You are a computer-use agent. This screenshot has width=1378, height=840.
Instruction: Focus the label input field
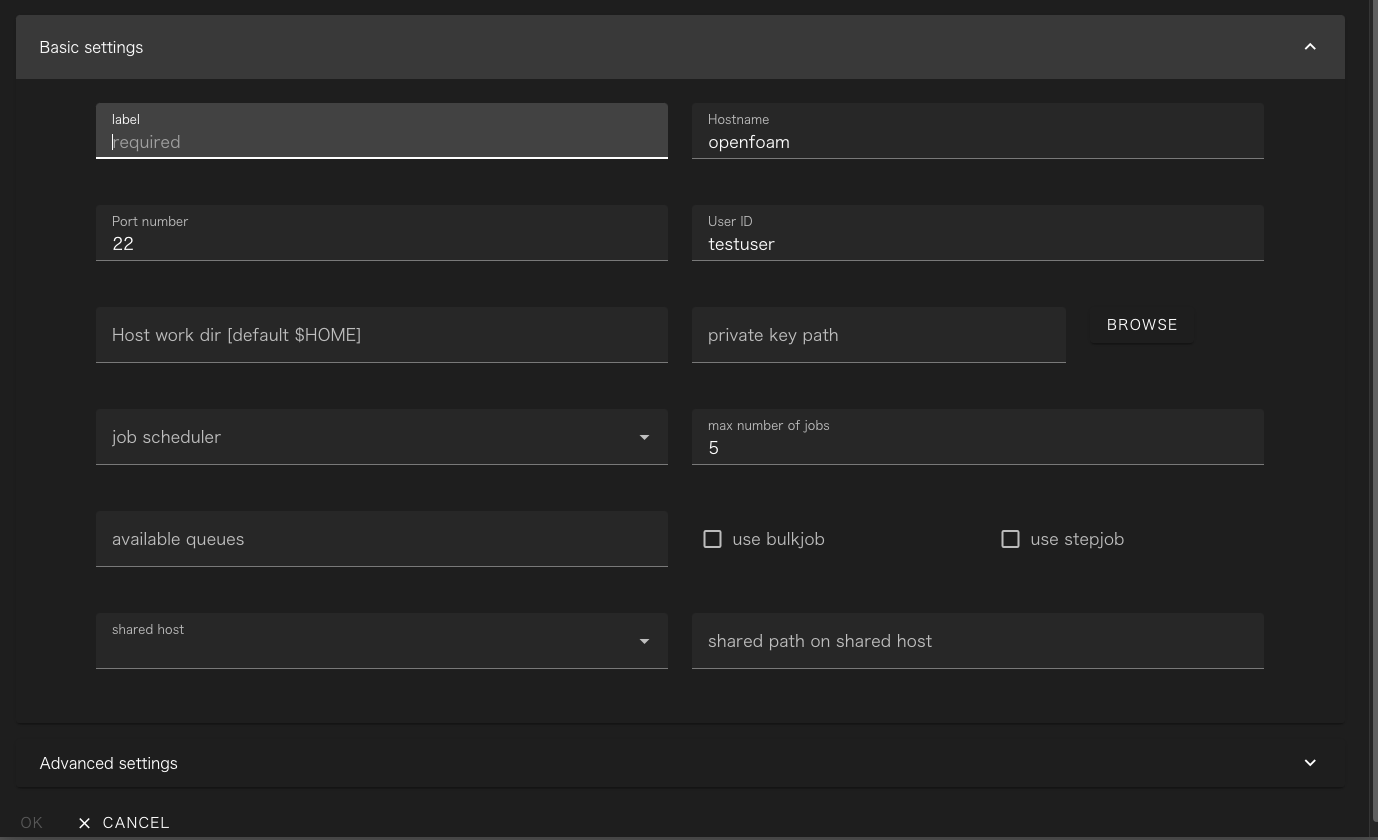[382, 131]
